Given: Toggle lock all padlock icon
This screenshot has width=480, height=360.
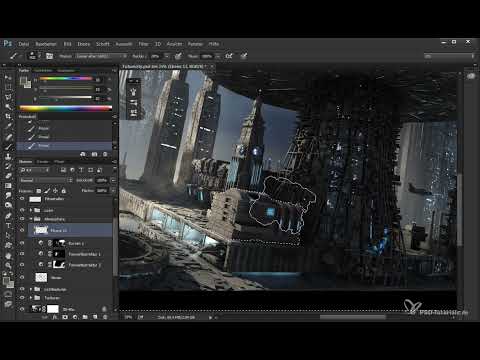Looking at the screenshot, I should [x=64, y=191].
